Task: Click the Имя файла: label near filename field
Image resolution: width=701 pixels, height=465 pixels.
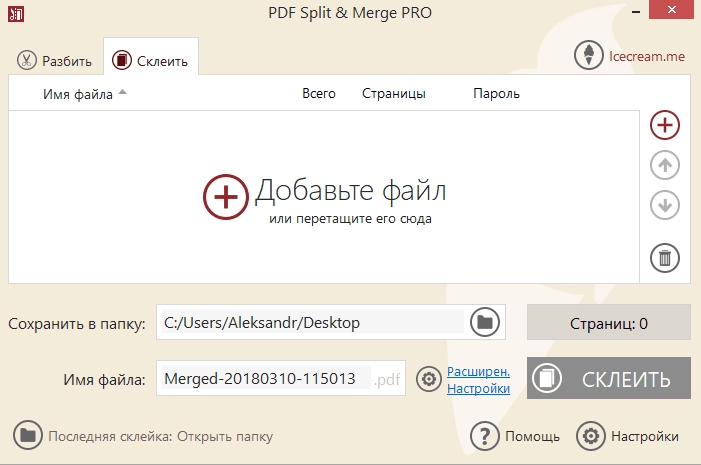Action: click(x=104, y=380)
